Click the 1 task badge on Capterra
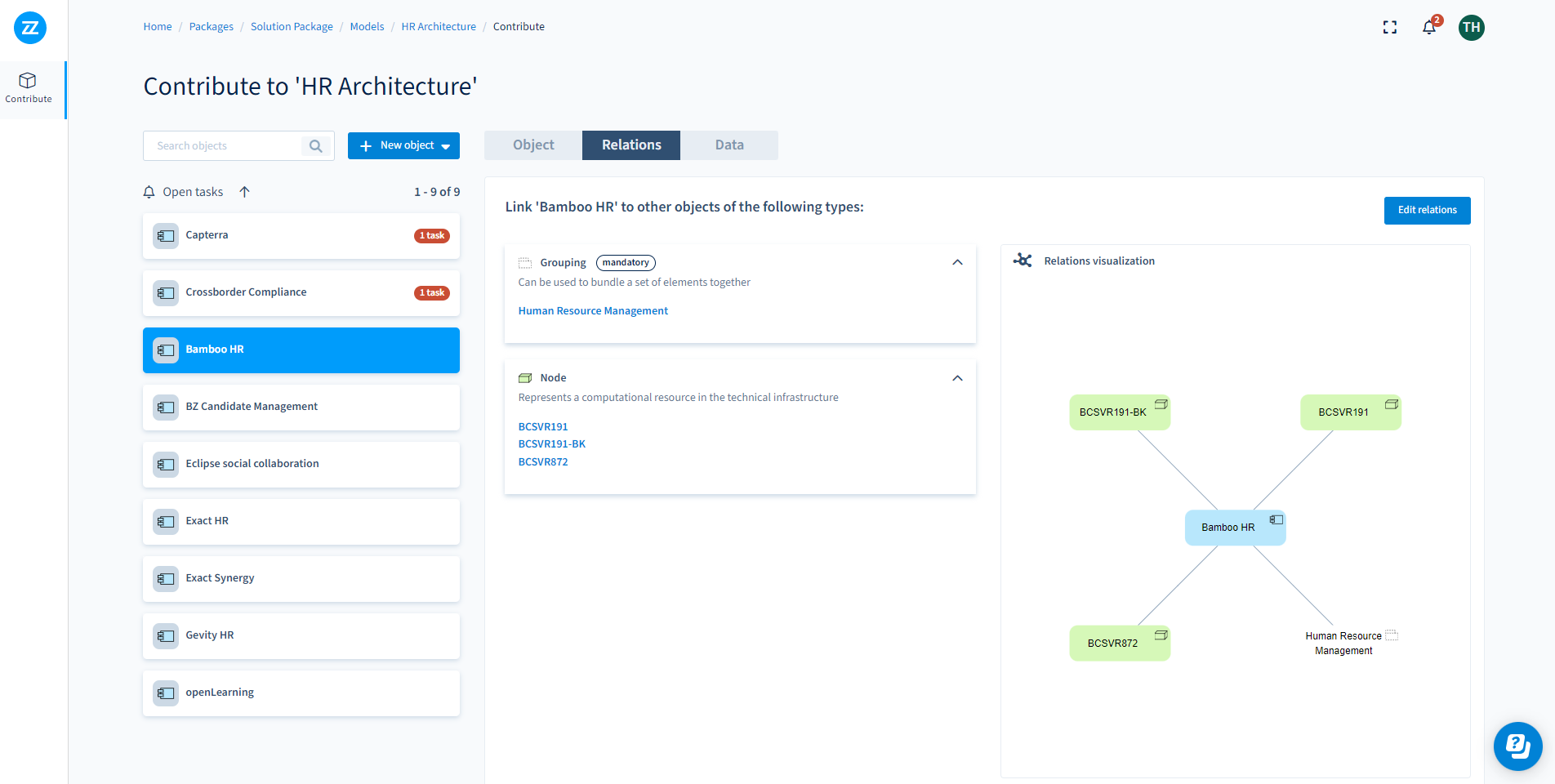Image resolution: width=1555 pixels, height=784 pixels. (x=432, y=236)
